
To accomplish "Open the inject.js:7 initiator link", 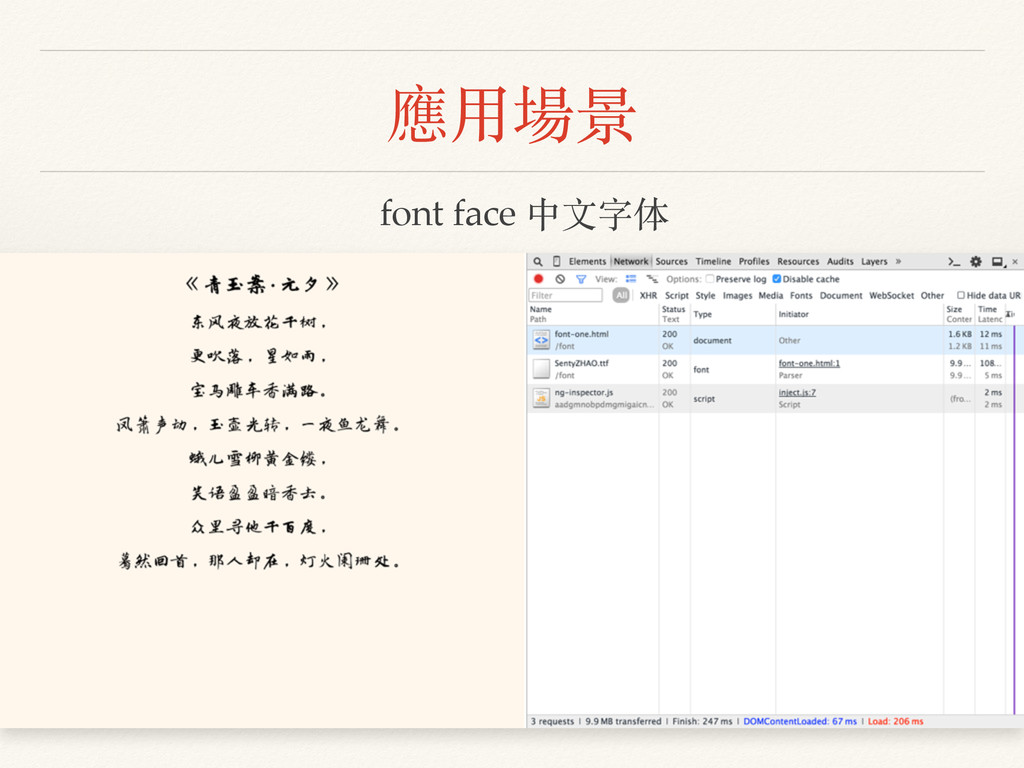I will click(797, 392).
